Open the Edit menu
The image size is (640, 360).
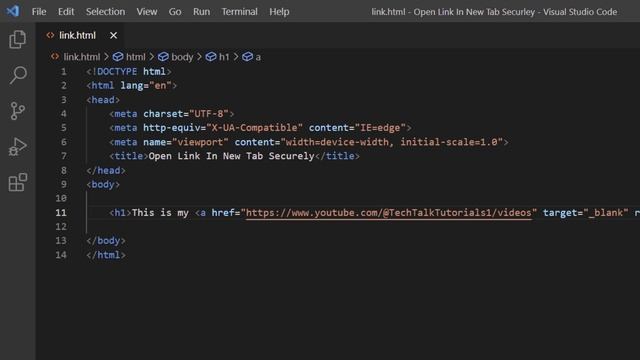(66, 11)
